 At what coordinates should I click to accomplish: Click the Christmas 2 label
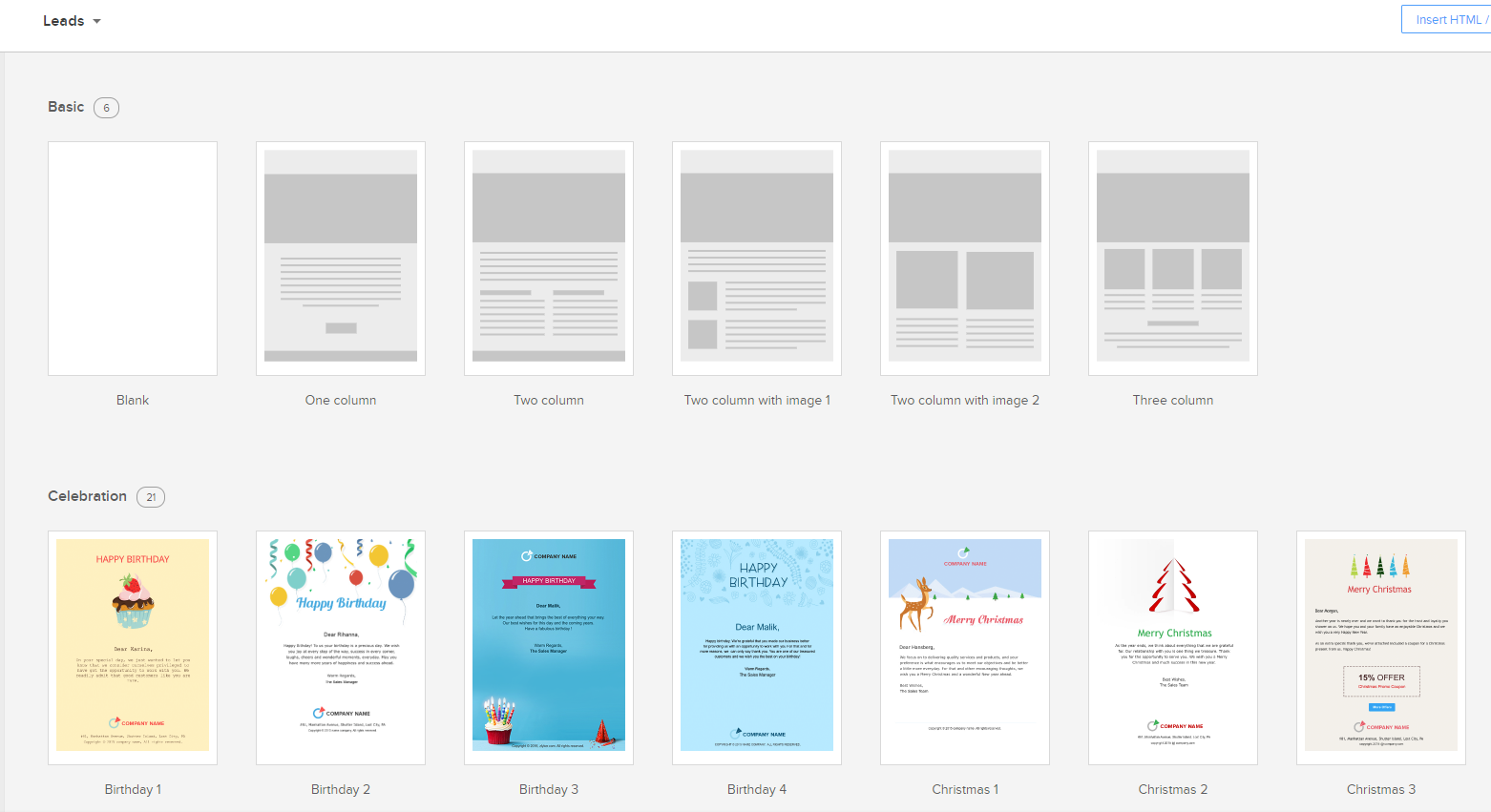pos(1173,789)
